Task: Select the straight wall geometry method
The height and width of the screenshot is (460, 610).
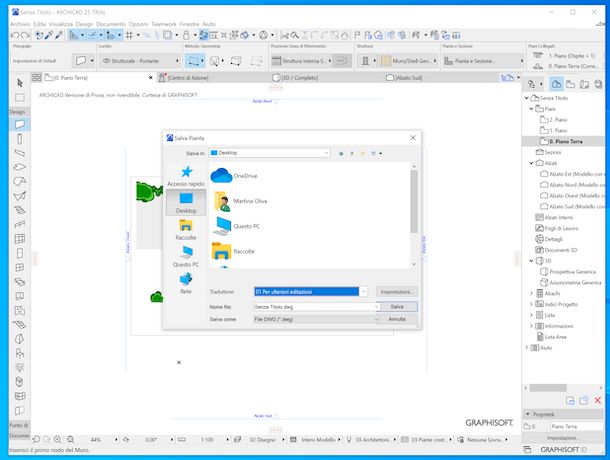Action: click(194, 61)
